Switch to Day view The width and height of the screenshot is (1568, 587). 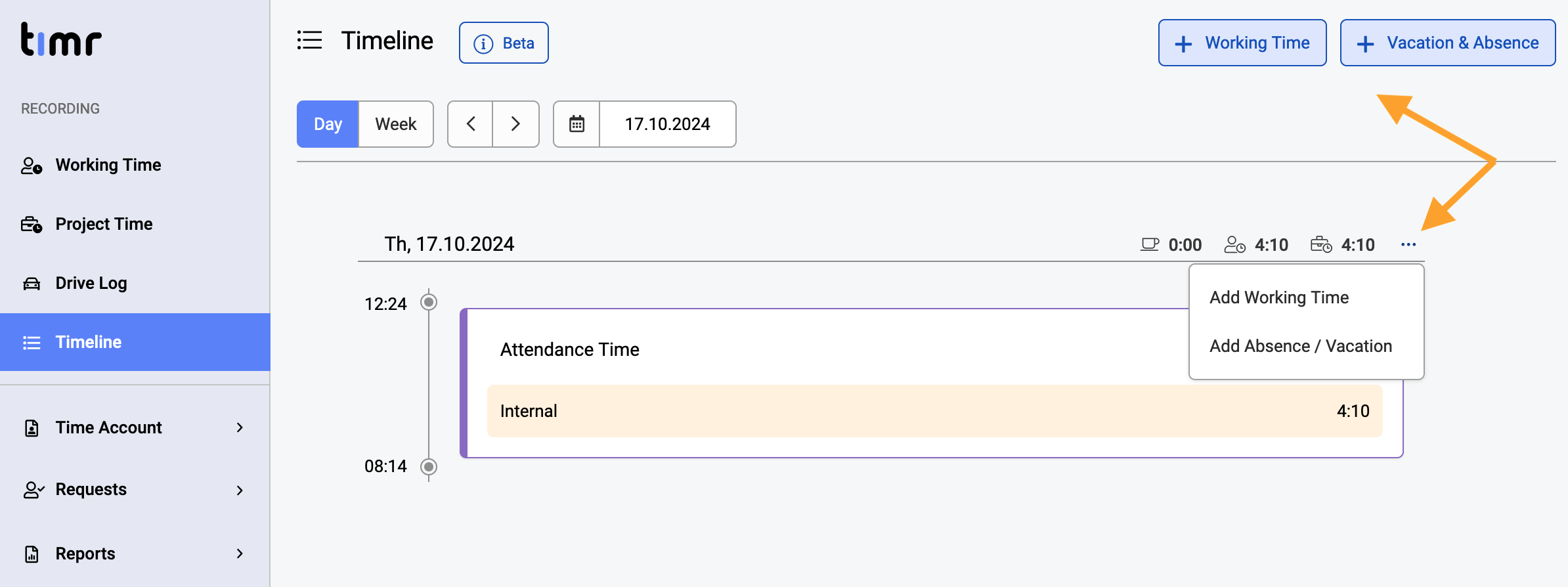(x=328, y=124)
